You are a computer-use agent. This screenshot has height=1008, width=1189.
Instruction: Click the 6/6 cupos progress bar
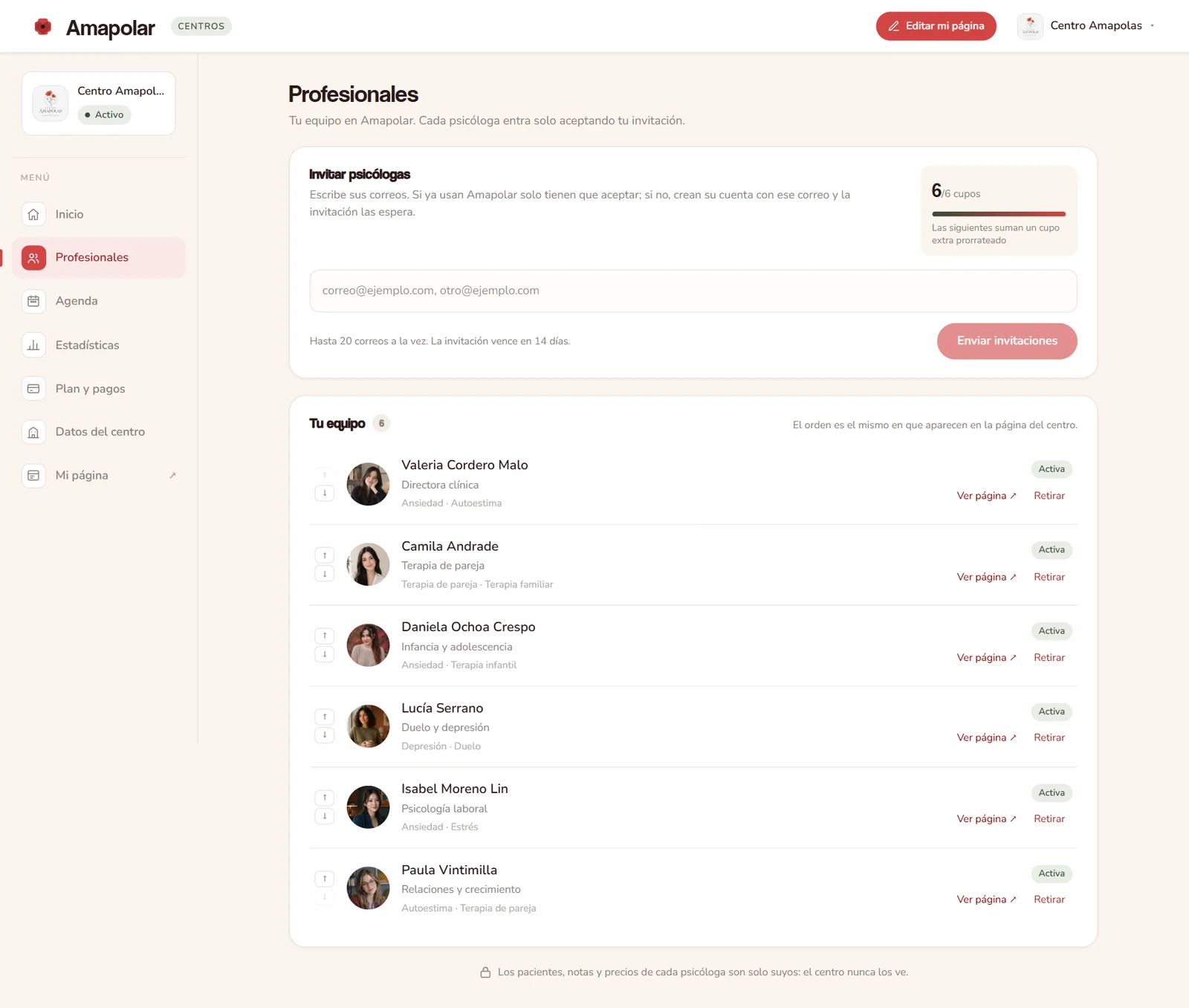click(999, 214)
